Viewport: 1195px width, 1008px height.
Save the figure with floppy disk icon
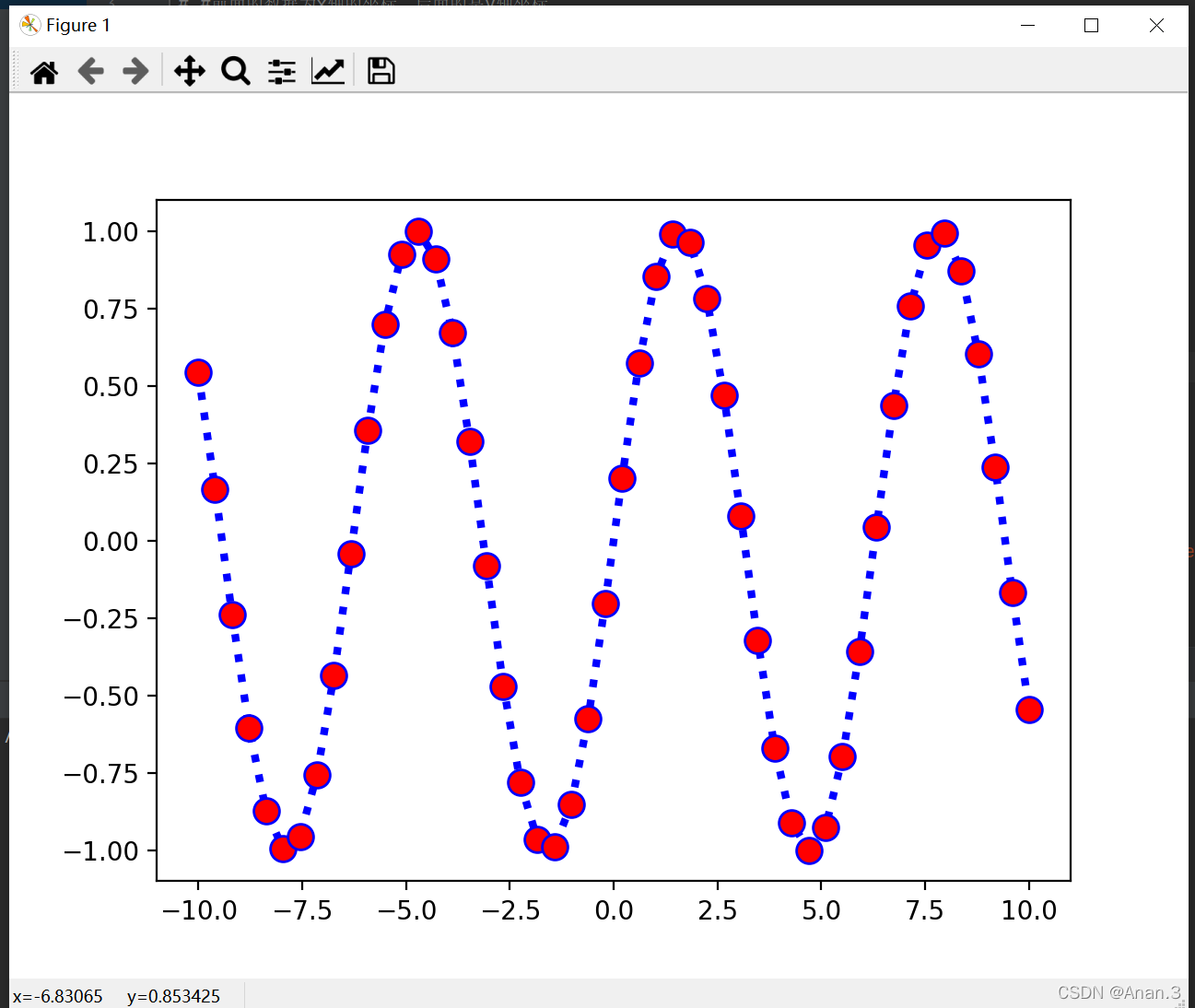coord(381,71)
